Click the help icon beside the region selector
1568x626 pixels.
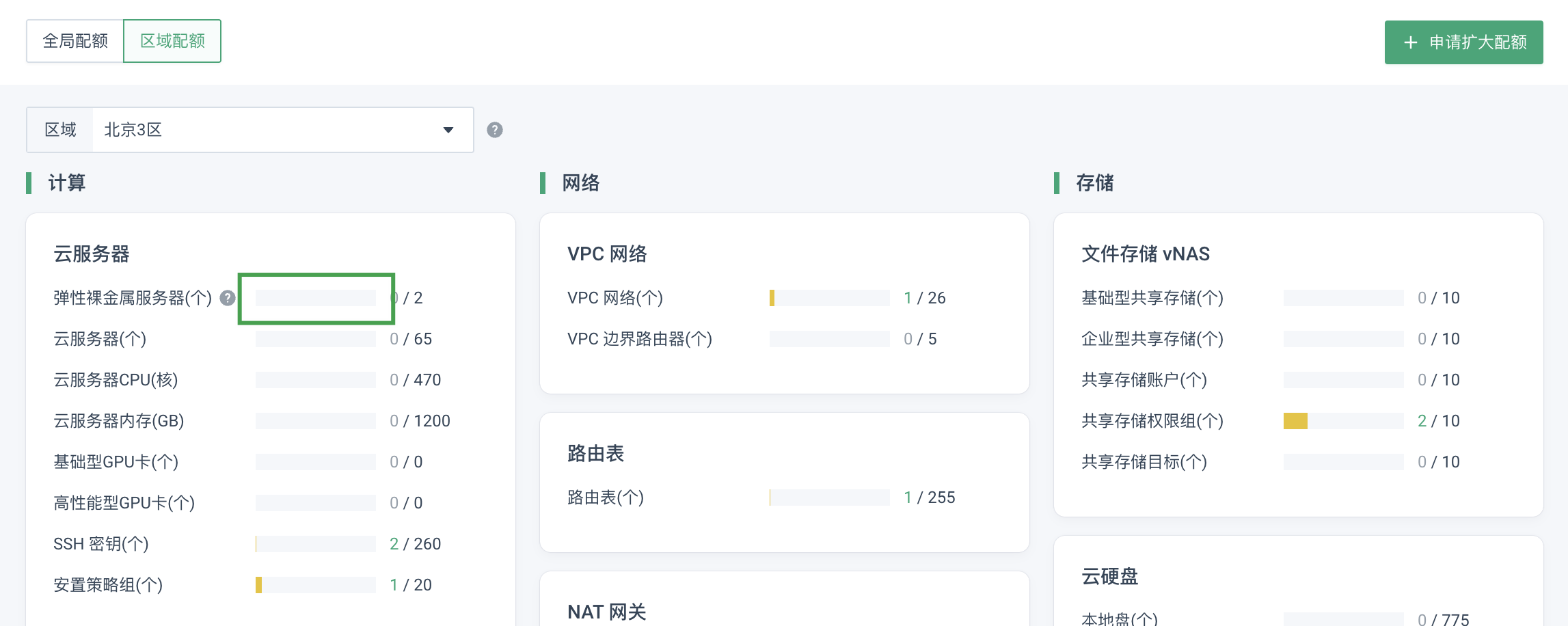tap(495, 130)
